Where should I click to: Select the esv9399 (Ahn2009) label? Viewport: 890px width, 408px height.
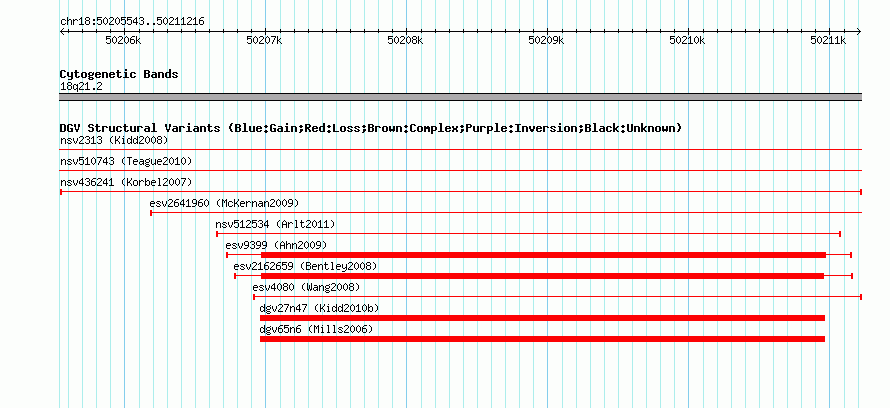click(276, 245)
